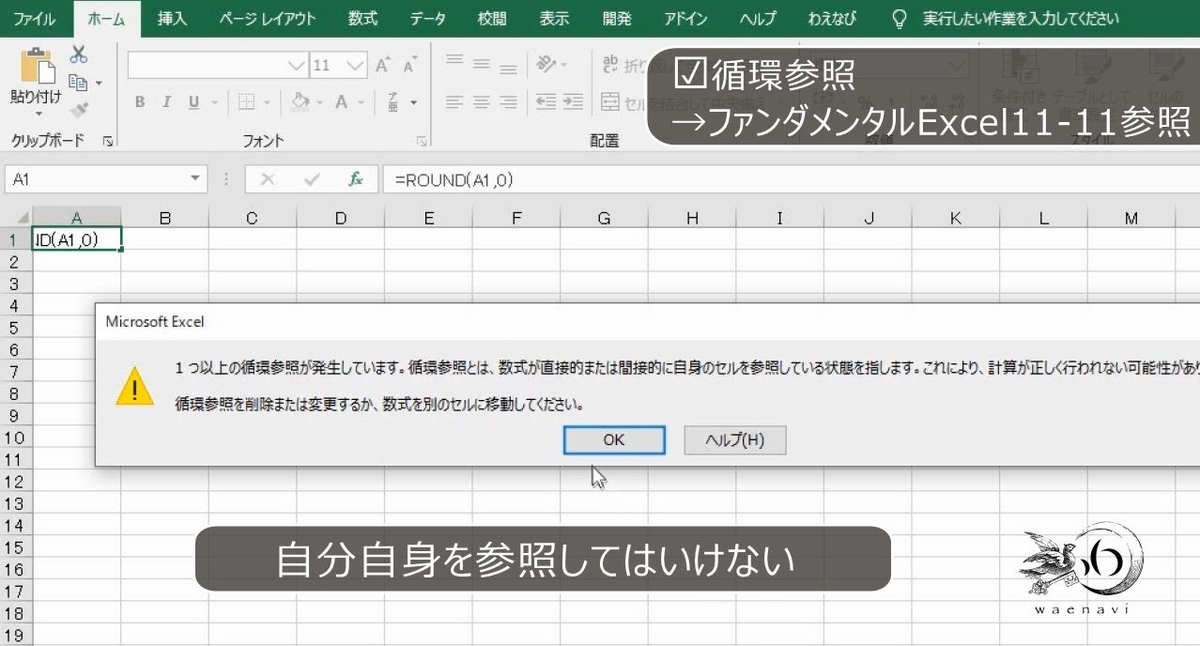Screen dimensions: 1200x646
Task: Click the Fill Color paint bucket
Action: click(299, 102)
